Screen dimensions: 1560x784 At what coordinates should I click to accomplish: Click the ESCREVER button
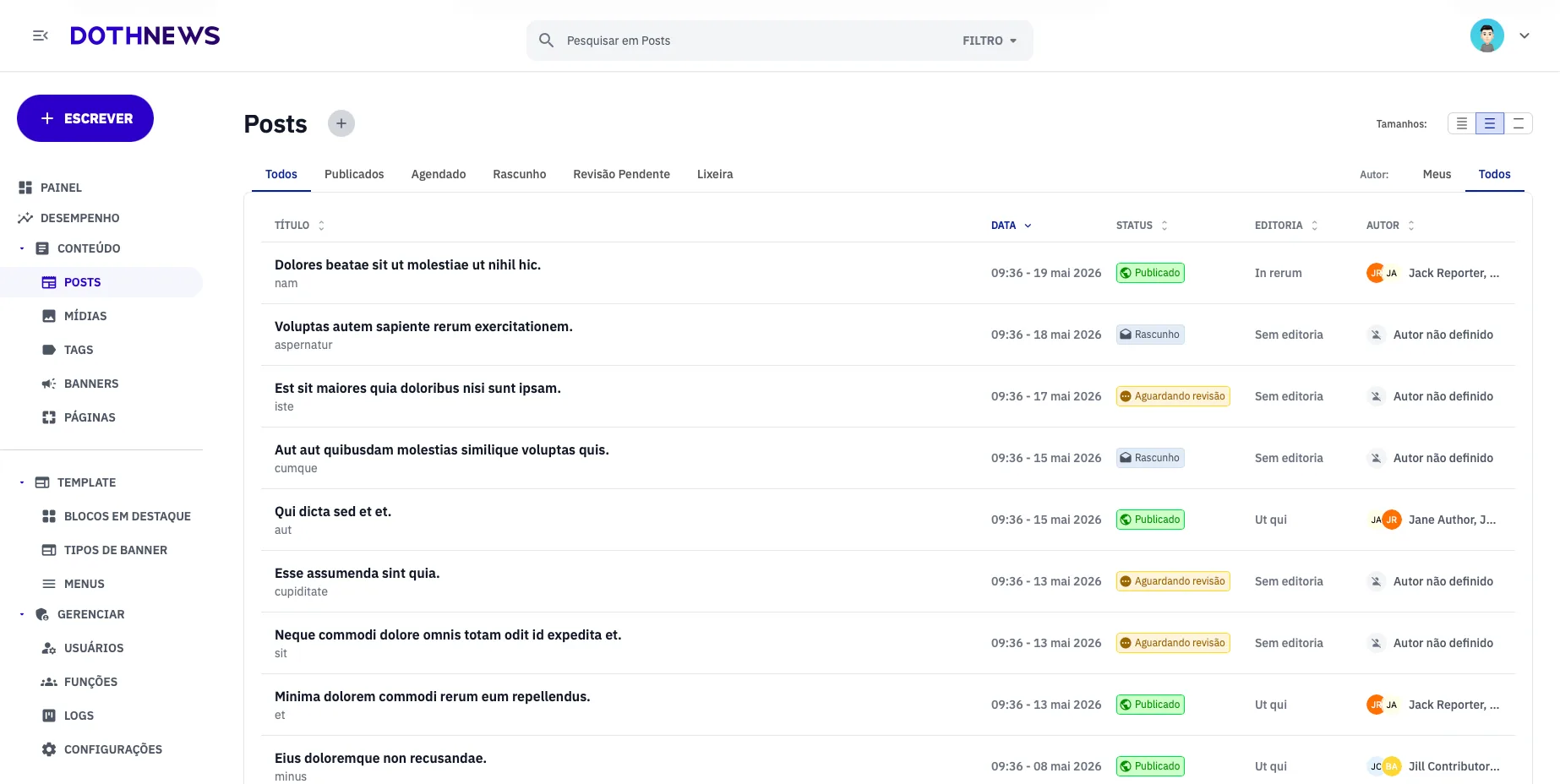85,118
